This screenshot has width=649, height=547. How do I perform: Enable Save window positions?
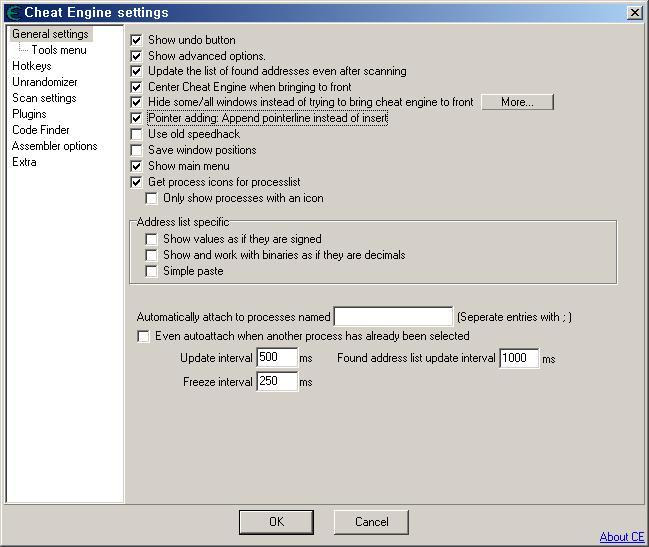(x=136, y=150)
